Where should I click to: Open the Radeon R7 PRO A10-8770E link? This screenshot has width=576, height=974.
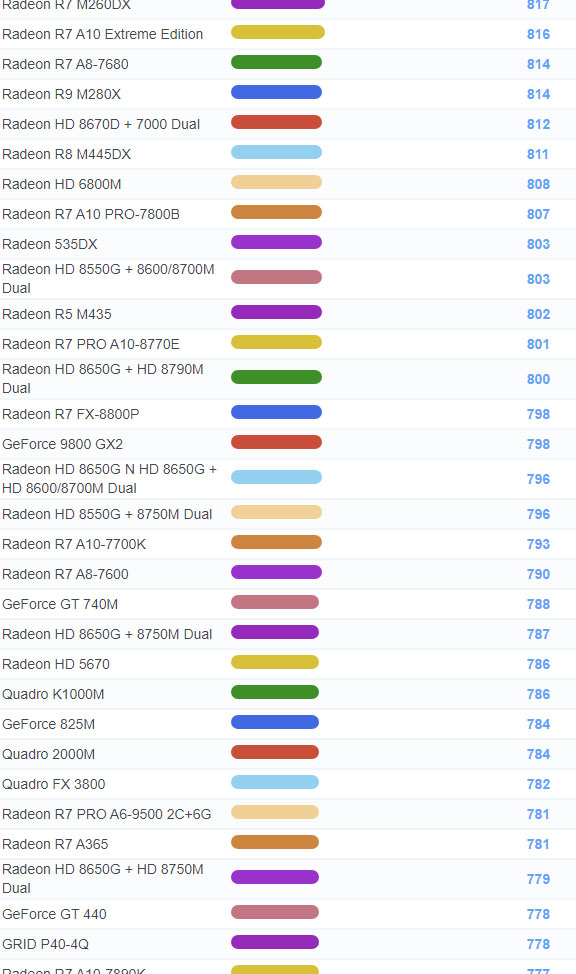coord(91,344)
